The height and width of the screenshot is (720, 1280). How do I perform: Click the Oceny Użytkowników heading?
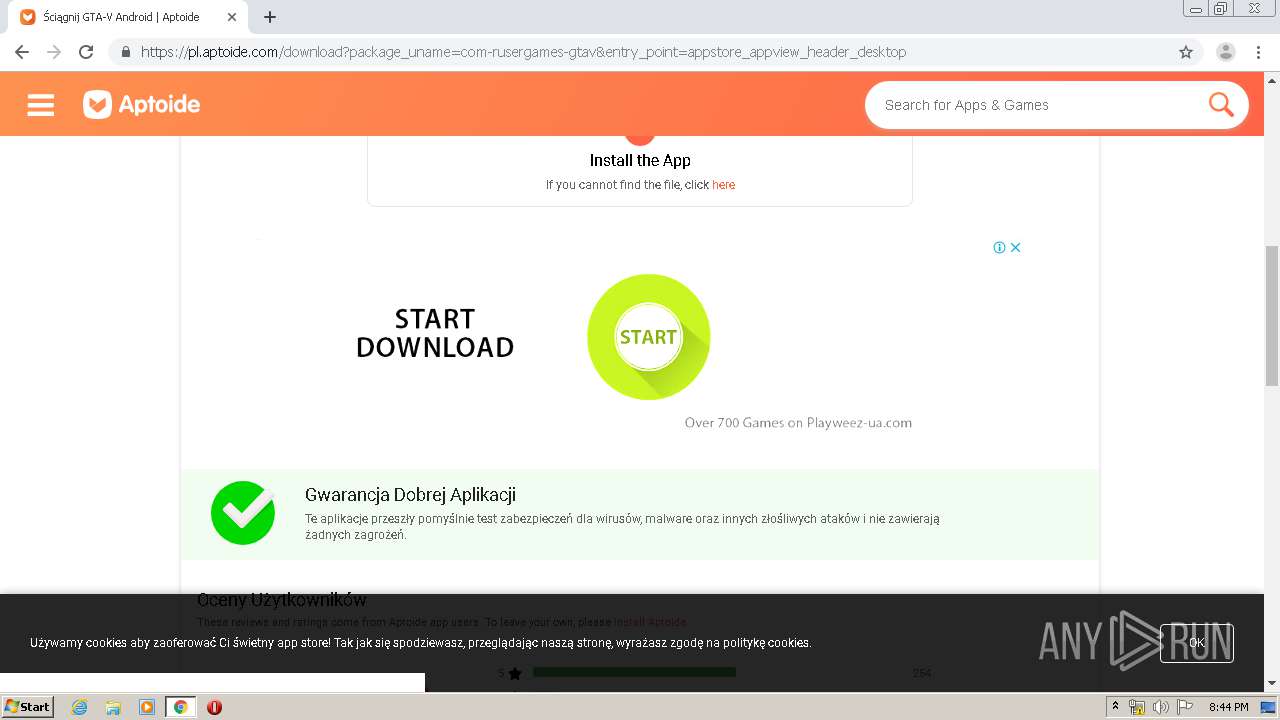click(x=282, y=600)
